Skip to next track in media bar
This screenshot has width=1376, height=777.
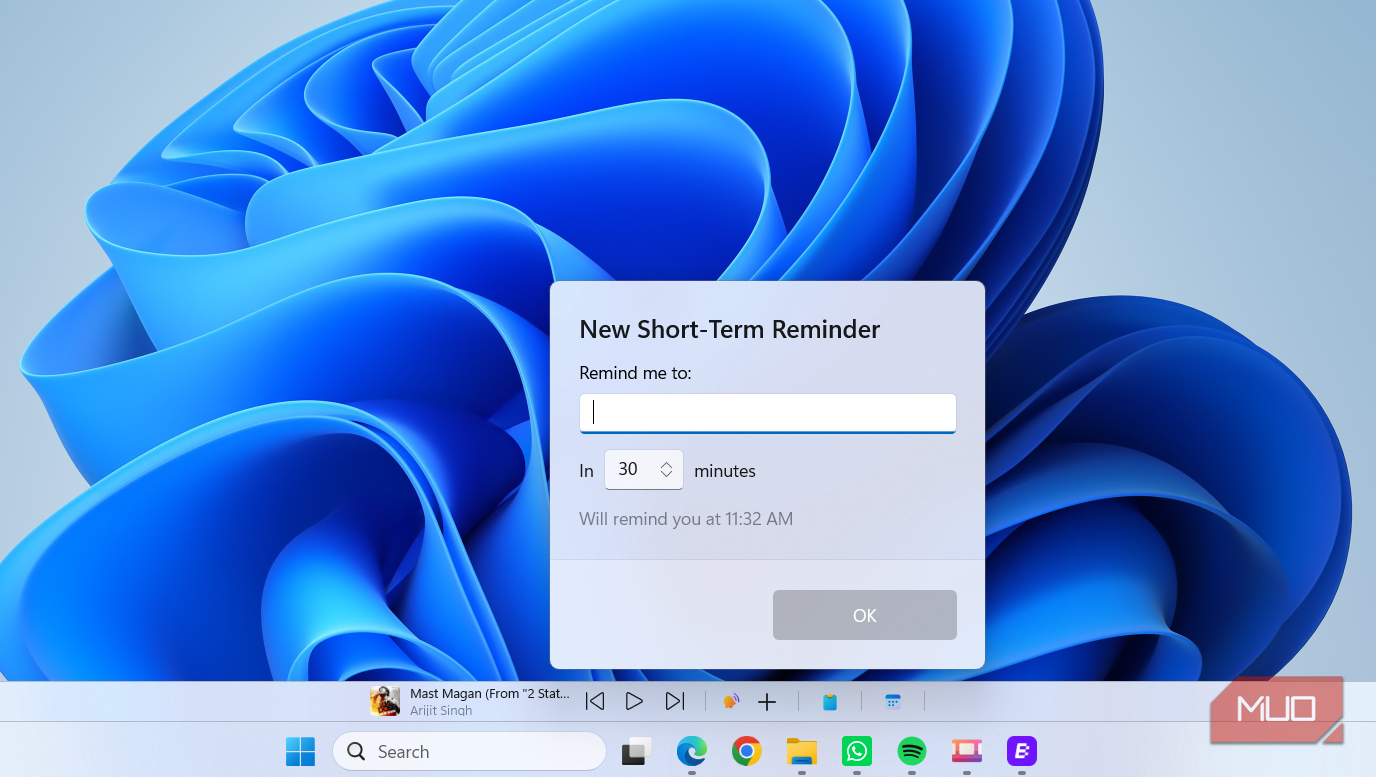pos(675,702)
